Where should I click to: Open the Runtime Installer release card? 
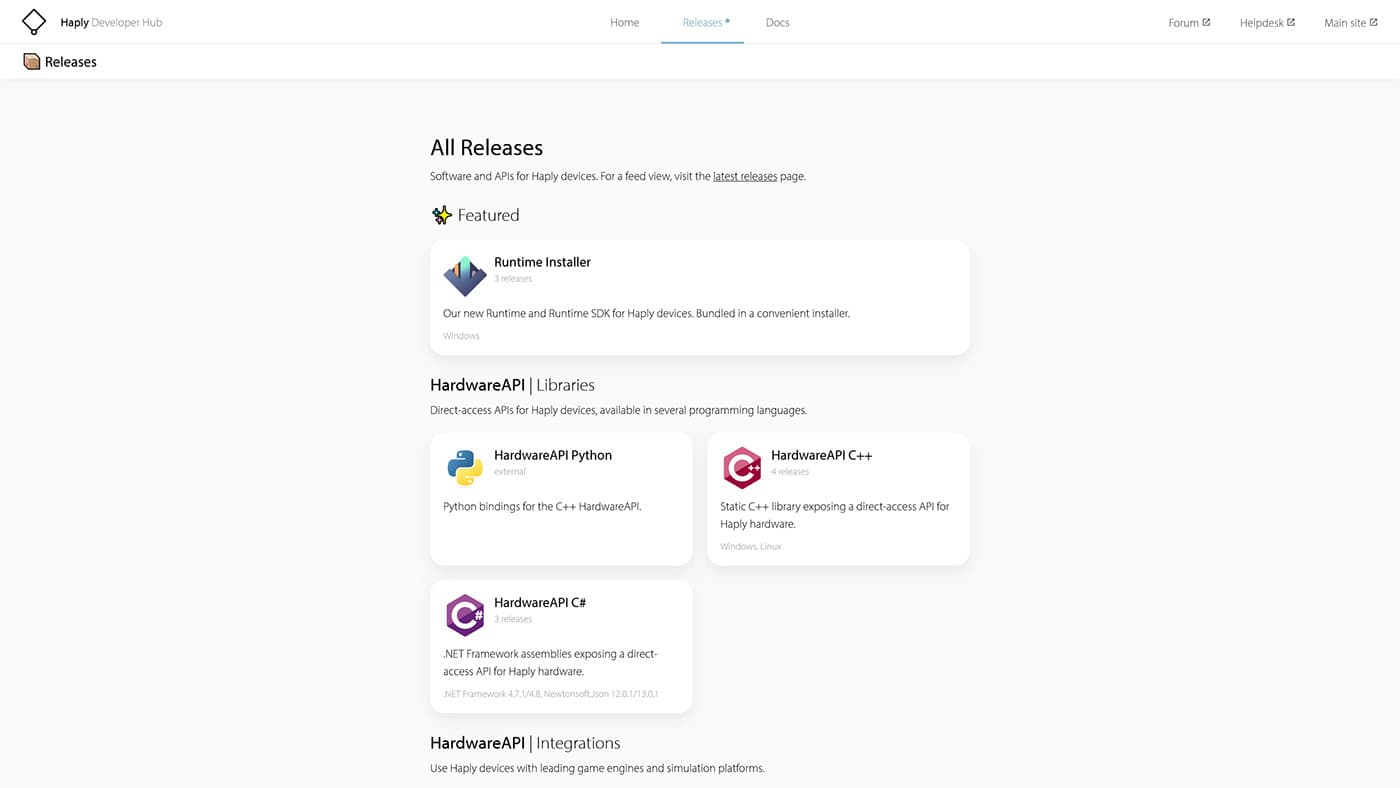click(699, 297)
